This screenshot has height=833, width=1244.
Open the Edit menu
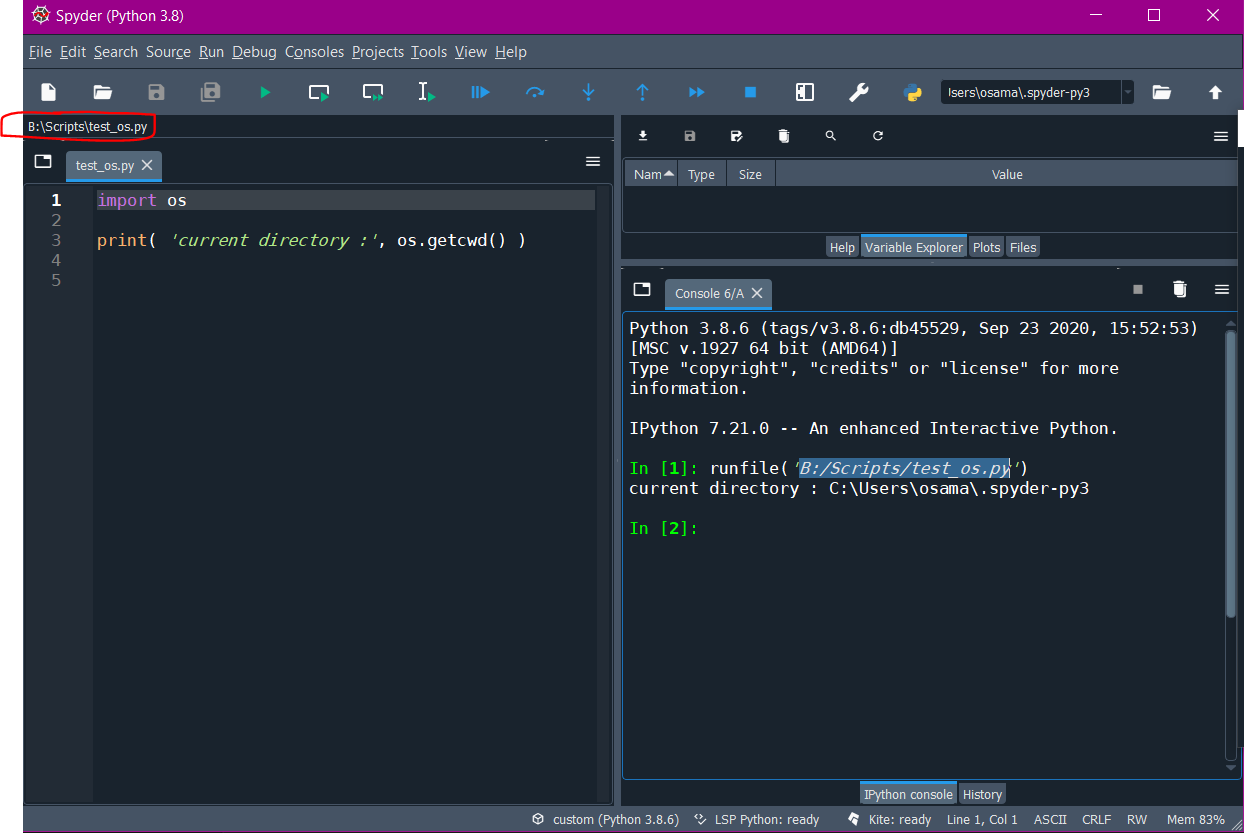pos(73,52)
